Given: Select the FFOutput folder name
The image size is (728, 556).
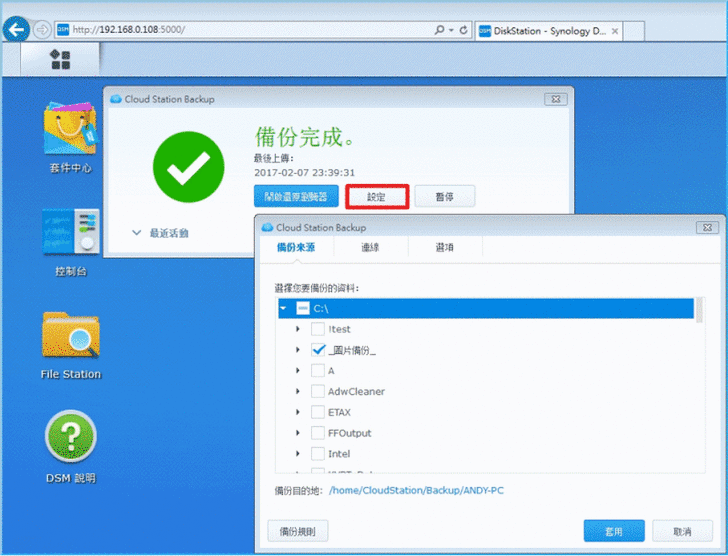Looking at the screenshot, I should click(350, 433).
